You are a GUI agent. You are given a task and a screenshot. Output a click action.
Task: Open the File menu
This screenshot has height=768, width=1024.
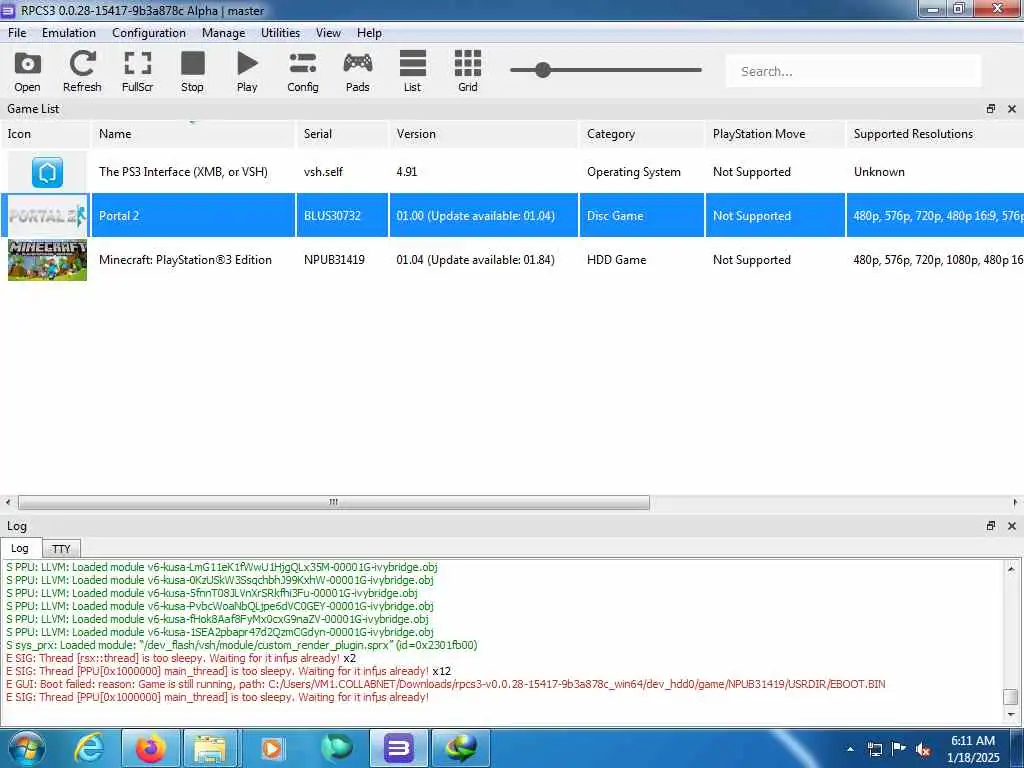(17, 33)
